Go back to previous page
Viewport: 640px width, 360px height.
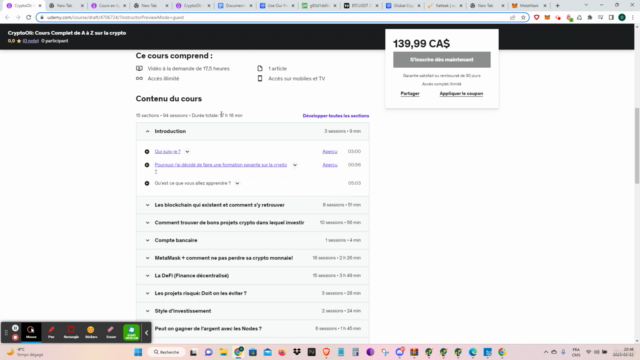(x=7, y=18)
